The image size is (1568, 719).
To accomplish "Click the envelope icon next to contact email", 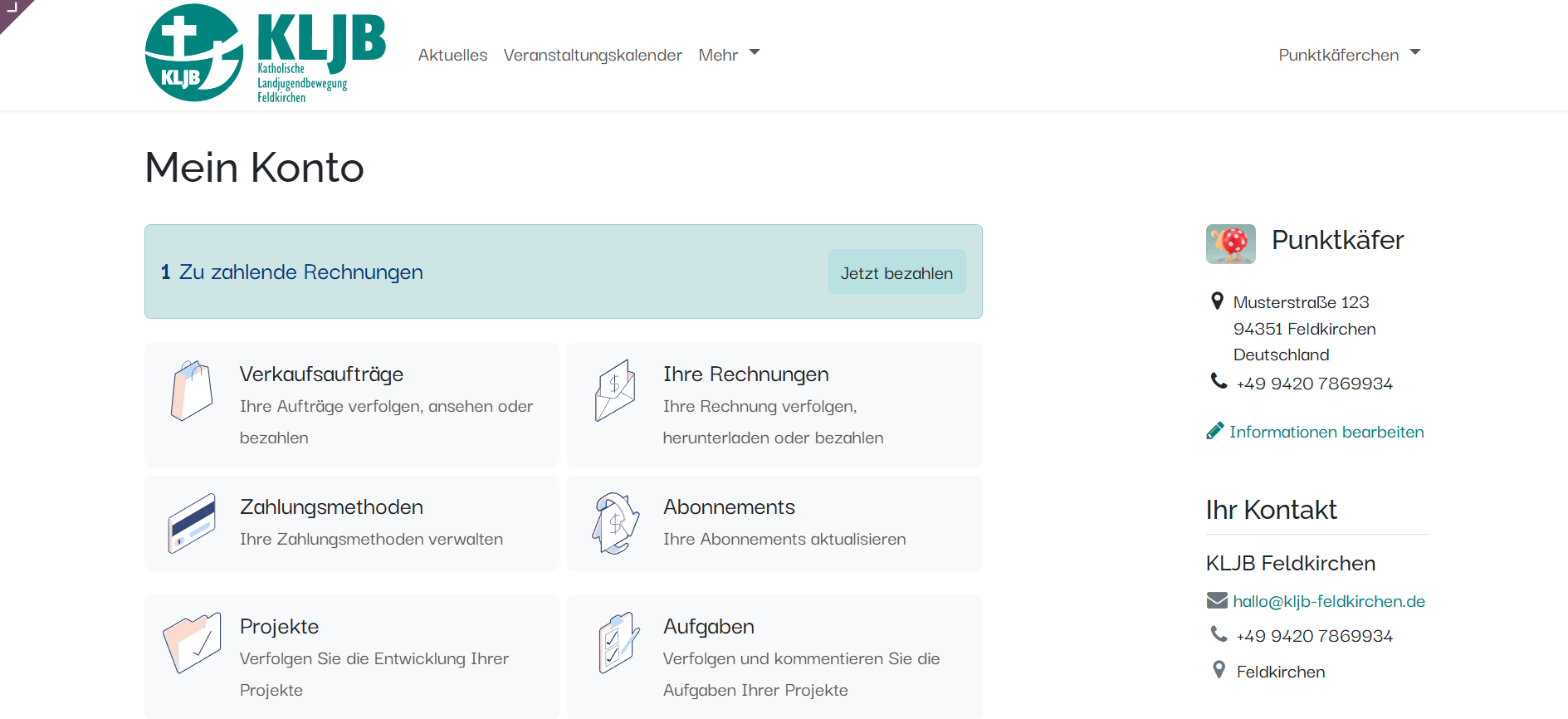I will coord(1217,600).
